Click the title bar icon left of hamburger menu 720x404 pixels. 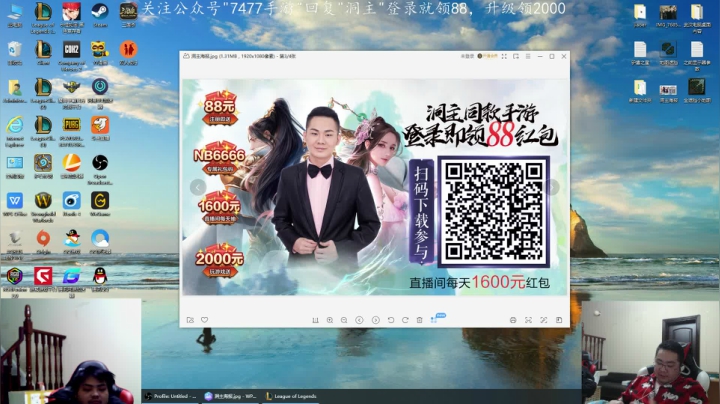516,56
